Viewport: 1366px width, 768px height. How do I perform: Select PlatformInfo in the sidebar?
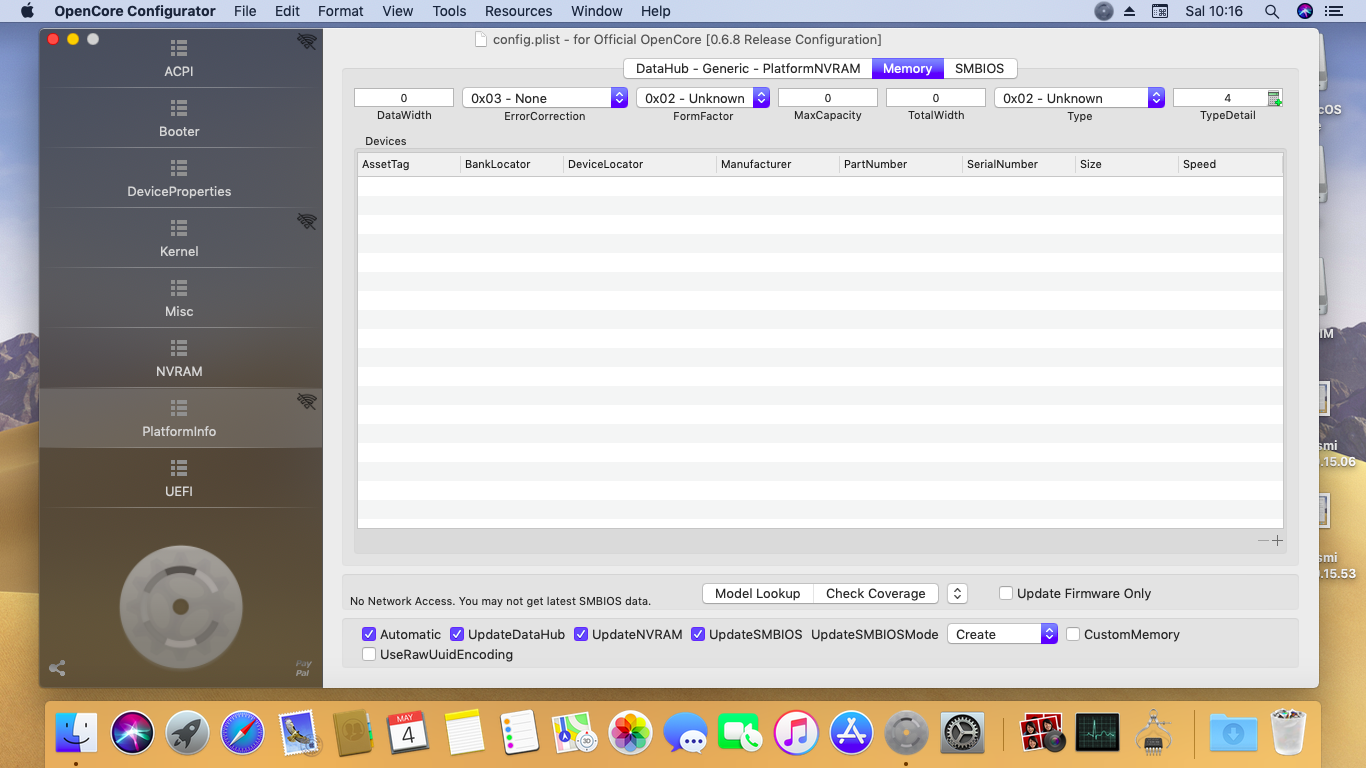[180, 418]
